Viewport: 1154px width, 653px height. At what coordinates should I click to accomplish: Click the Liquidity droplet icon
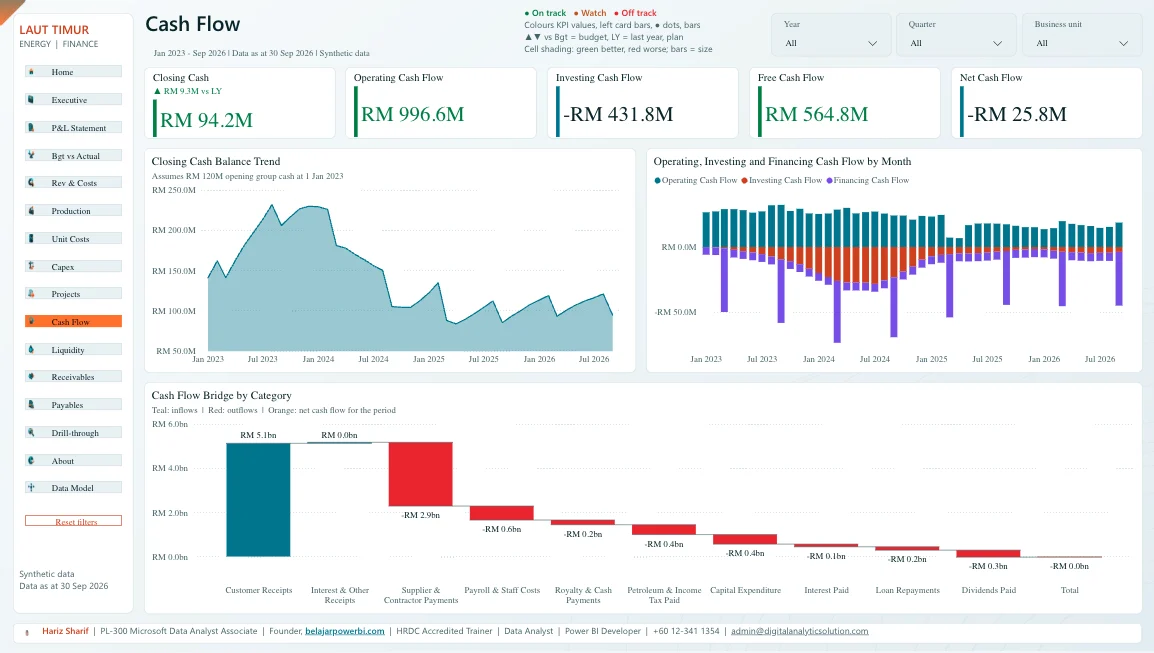(x=31, y=350)
